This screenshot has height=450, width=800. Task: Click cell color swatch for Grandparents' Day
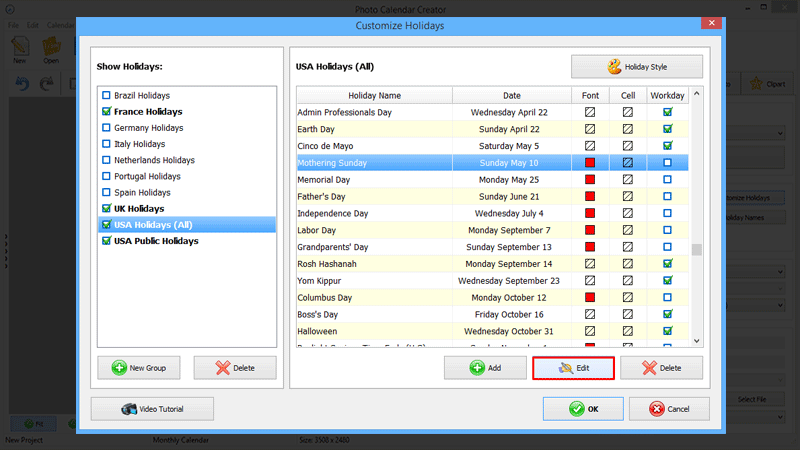click(628, 247)
